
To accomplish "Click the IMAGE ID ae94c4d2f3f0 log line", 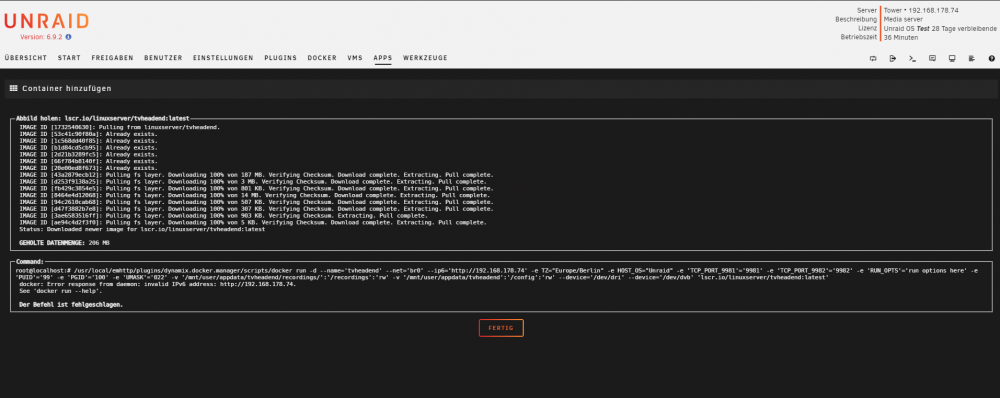I will 253,223.
